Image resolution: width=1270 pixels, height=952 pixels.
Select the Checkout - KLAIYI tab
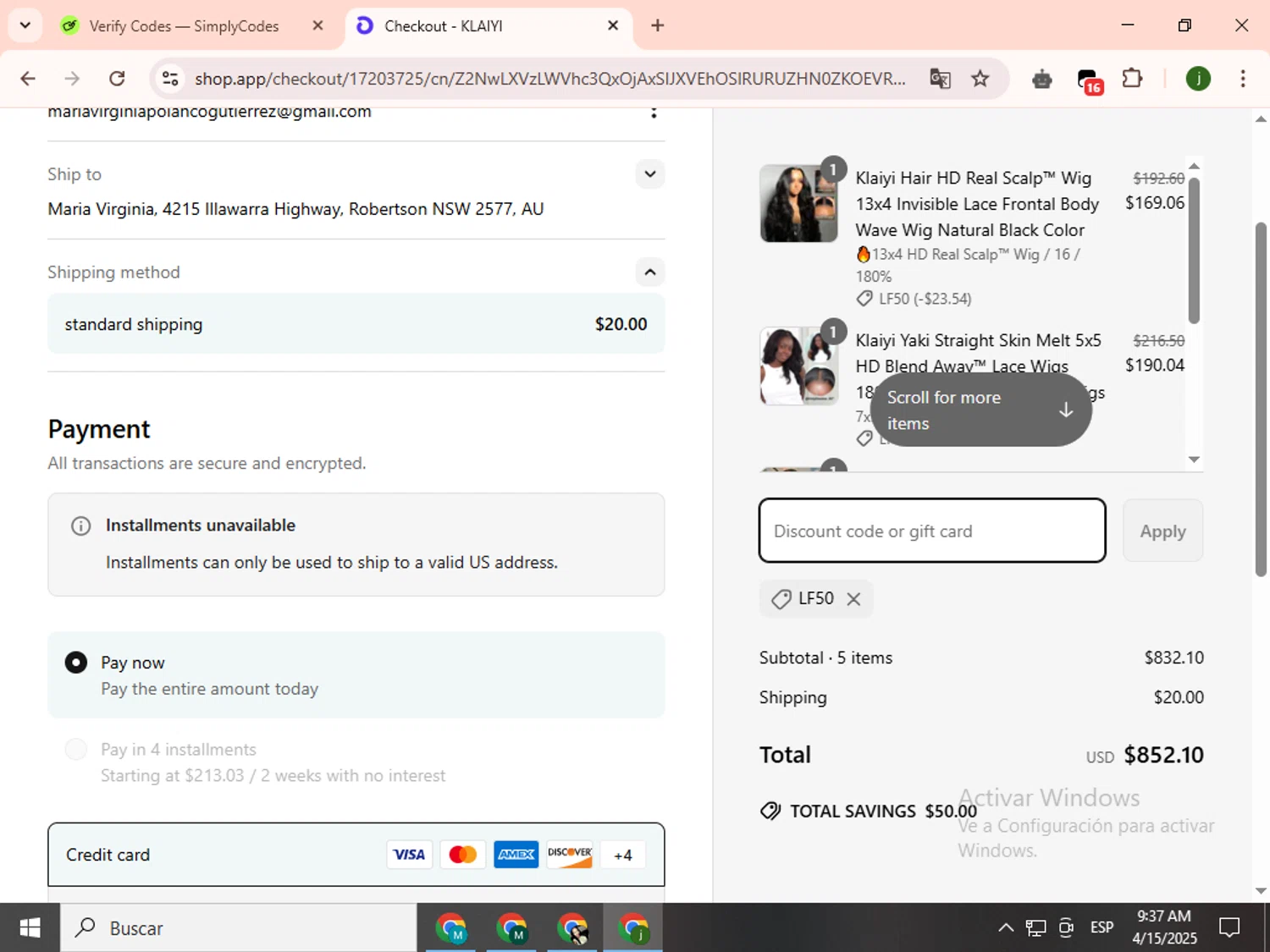coord(443,26)
